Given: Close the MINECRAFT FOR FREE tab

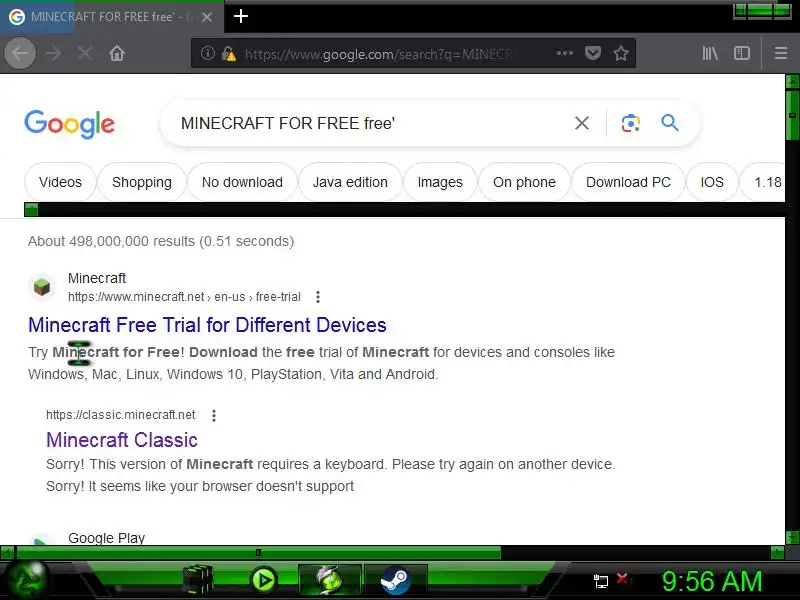Looking at the screenshot, I should [207, 17].
